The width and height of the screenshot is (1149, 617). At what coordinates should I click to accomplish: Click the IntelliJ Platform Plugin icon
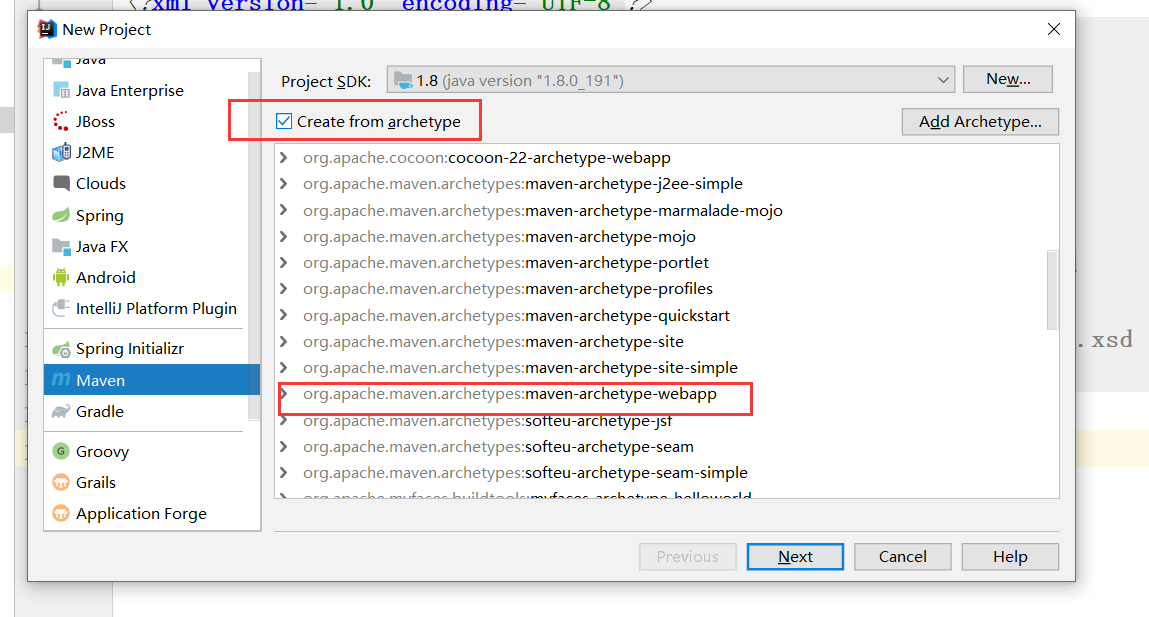click(x=62, y=308)
